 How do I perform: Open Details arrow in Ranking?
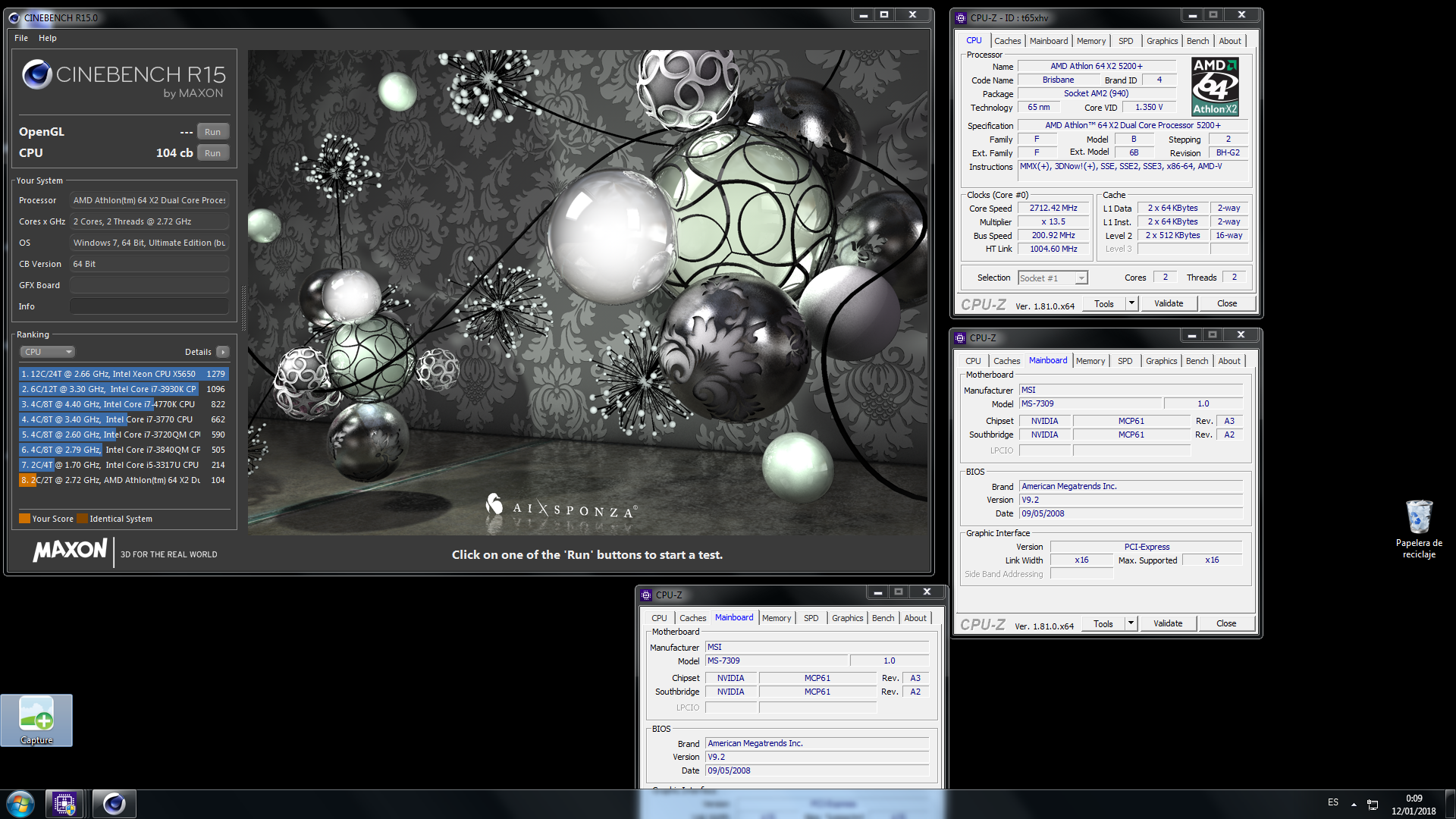(x=222, y=352)
